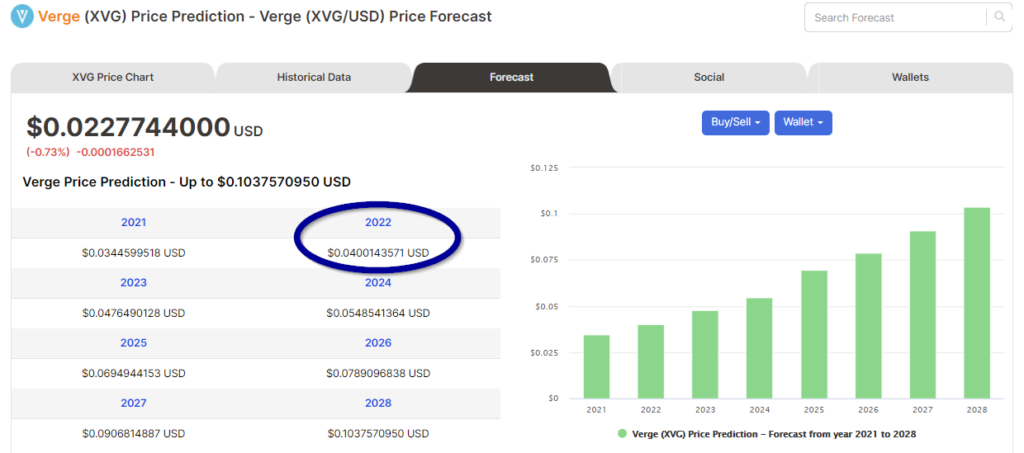Expand the Wallet dropdown
This screenshot has height=453, width=1024.
(x=803, y=122)
